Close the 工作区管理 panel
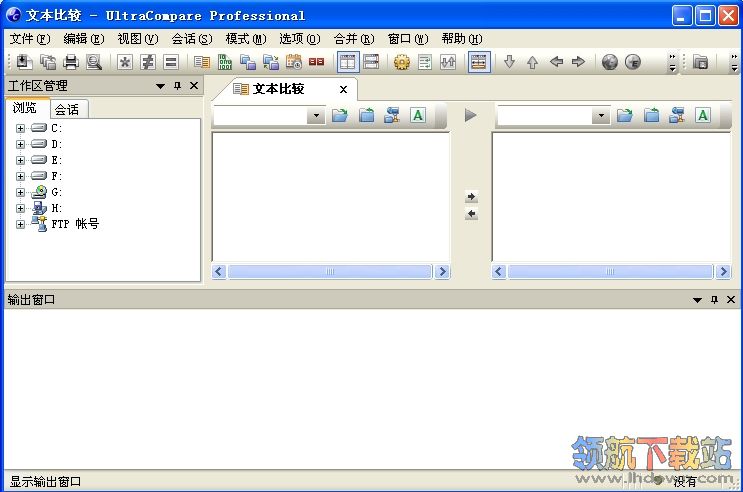The image size is (743, 492). tap(194, 86)
